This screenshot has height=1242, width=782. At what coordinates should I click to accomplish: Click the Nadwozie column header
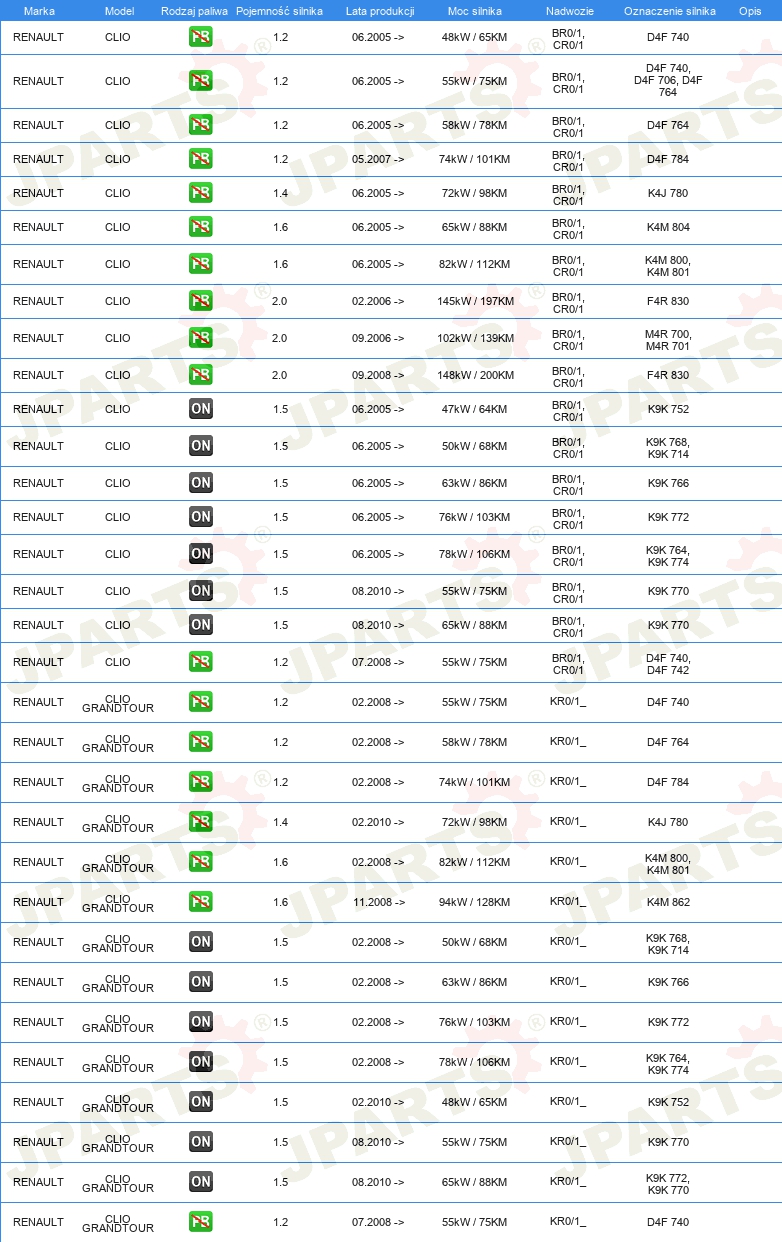click(x=570, y=11)
